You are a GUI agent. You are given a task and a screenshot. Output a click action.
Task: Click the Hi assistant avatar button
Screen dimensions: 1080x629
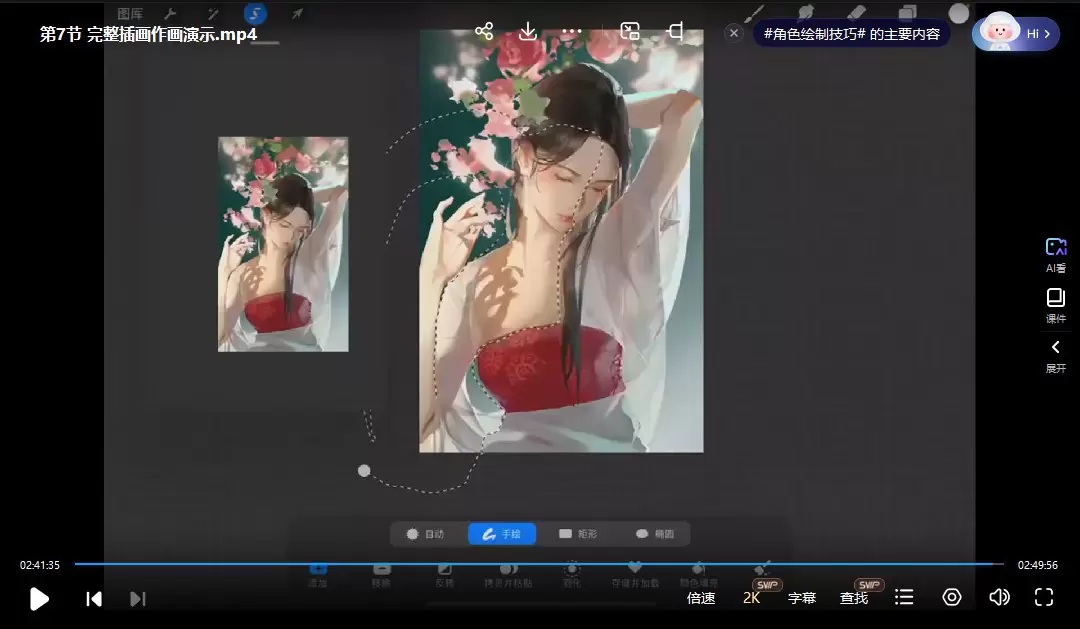coord(1016,33)
